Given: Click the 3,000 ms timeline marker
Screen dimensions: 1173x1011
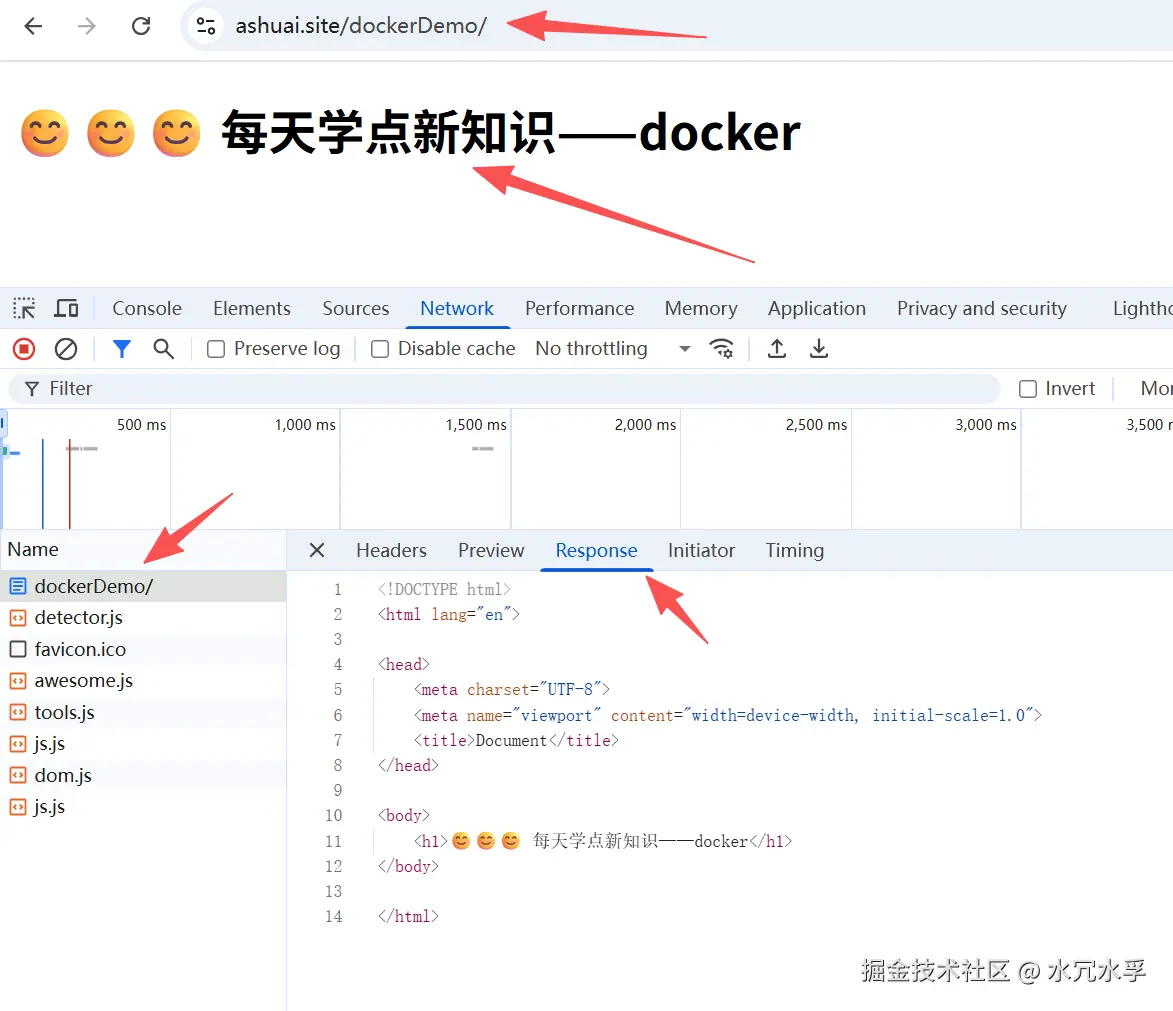Looking at the screenshot, I should tap(985, 424).
